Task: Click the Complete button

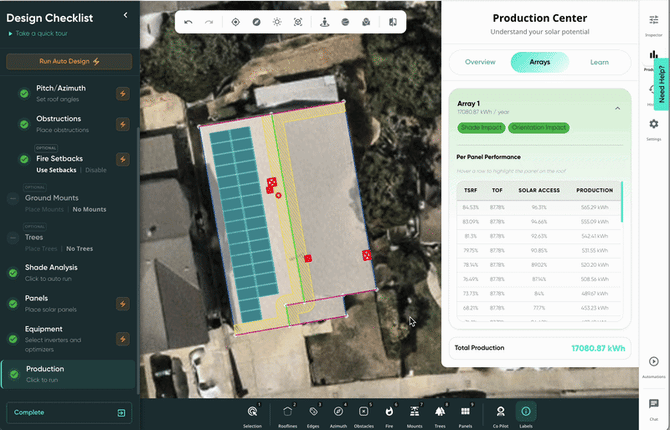Action: [69, 412]
